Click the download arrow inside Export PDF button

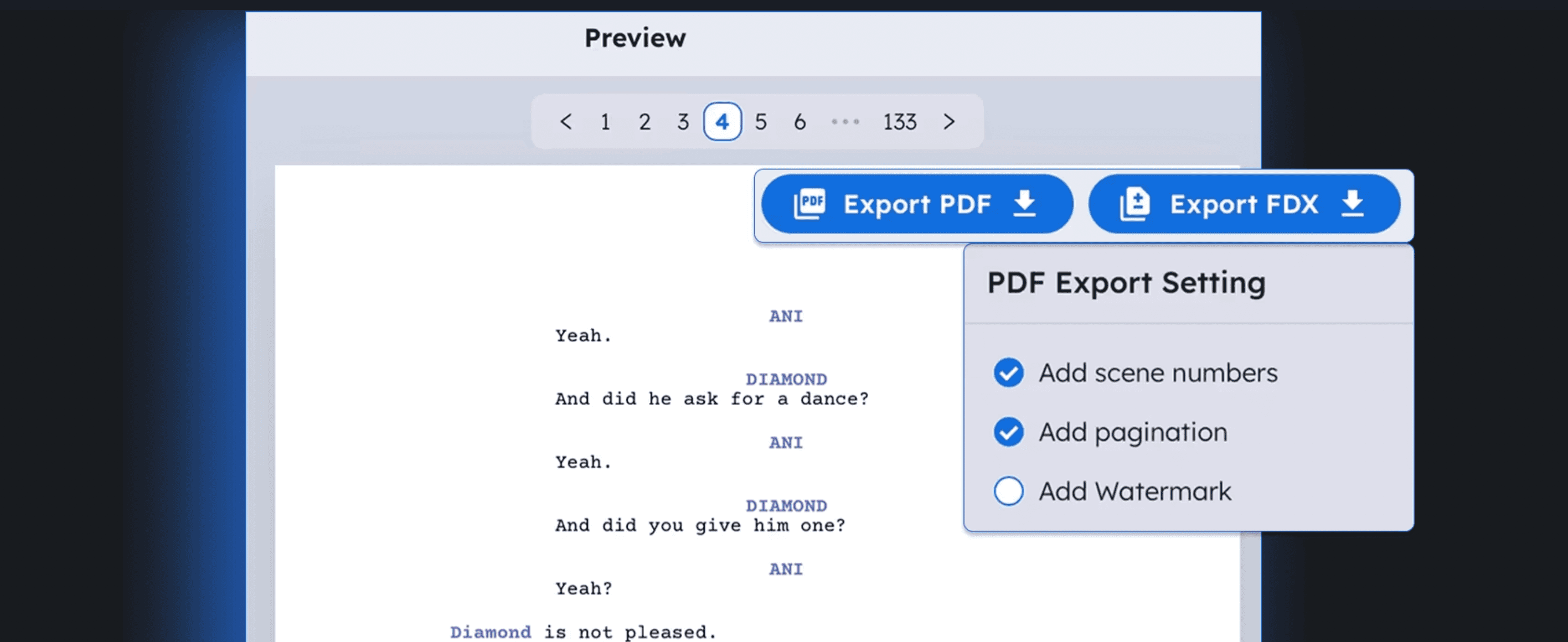[1025, 204]
